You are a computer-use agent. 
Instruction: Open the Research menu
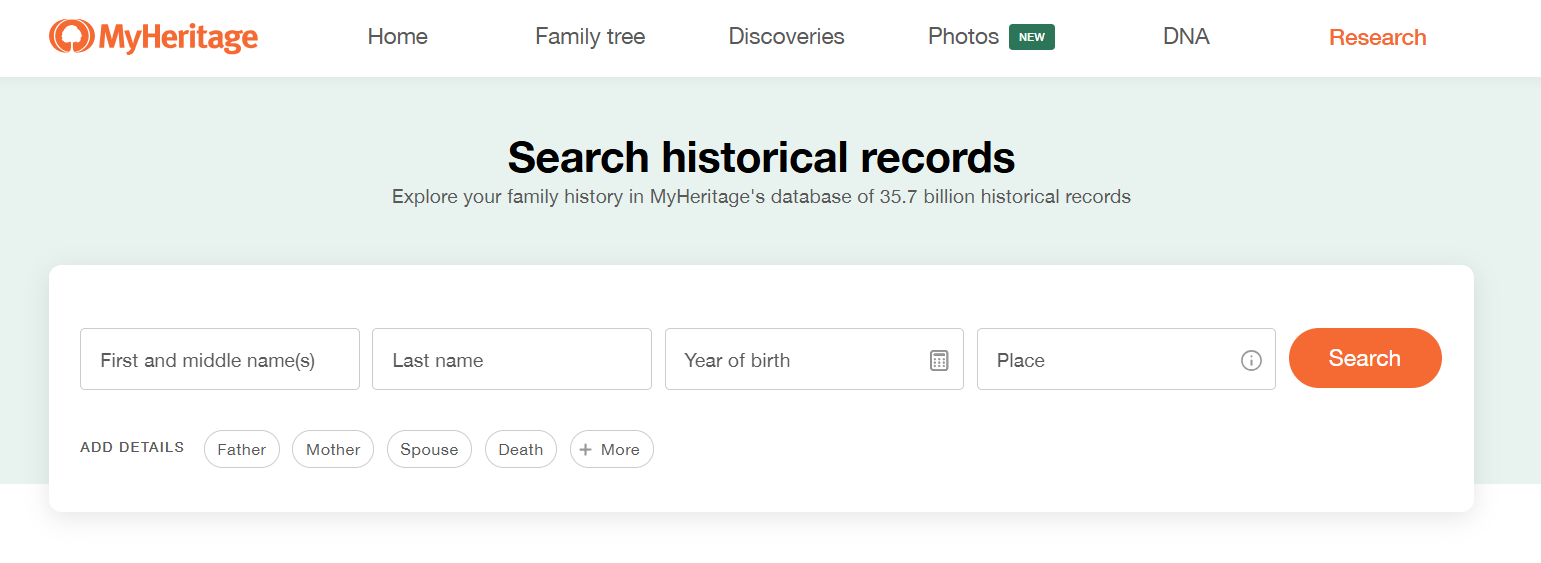[1377, 37]
